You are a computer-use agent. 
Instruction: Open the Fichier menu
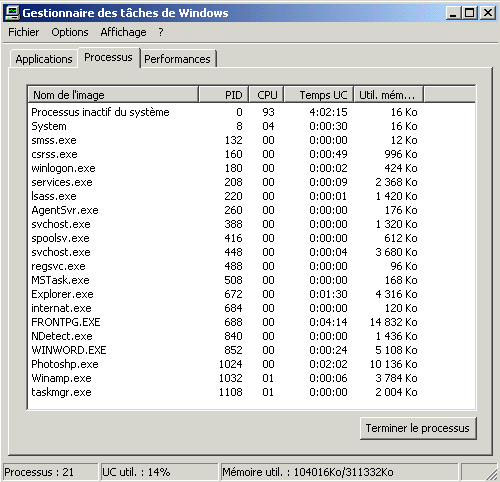tap(23, 32)
